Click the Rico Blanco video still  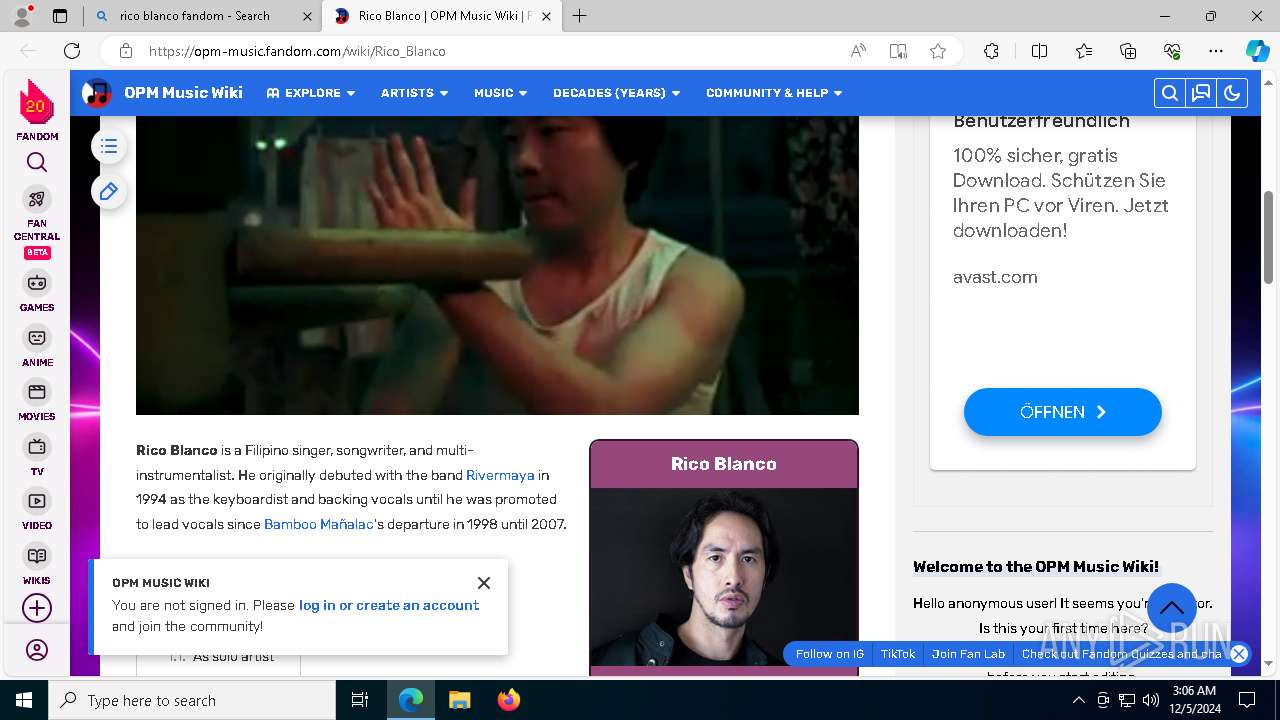click(x=497, y=265)
